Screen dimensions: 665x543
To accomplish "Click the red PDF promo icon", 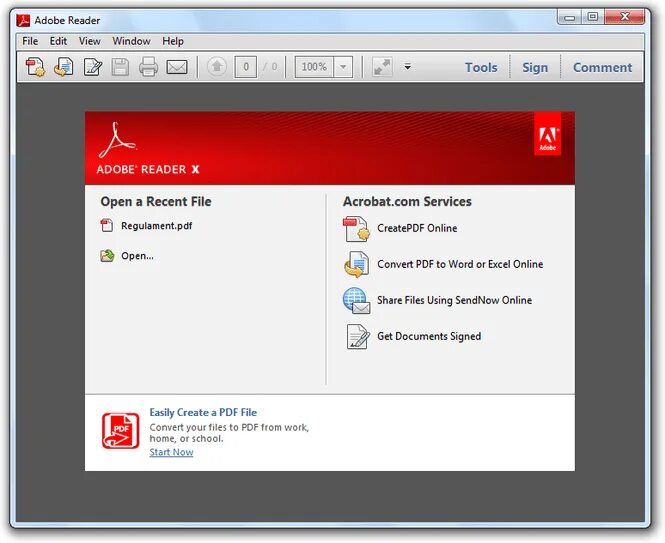I will point(120,431).
